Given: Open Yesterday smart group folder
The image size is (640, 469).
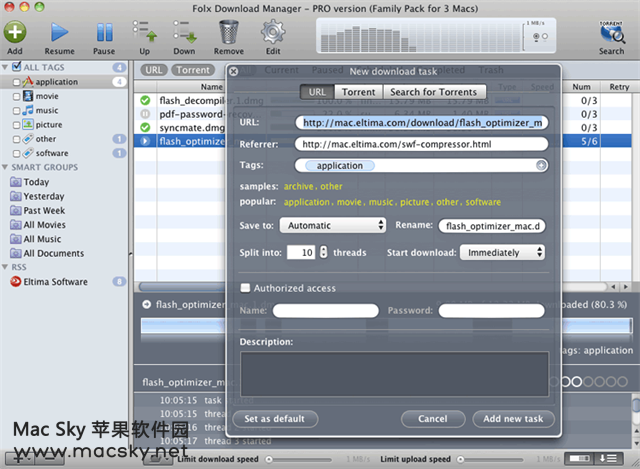Looking at the screenshot, I should tap(16, 196).
